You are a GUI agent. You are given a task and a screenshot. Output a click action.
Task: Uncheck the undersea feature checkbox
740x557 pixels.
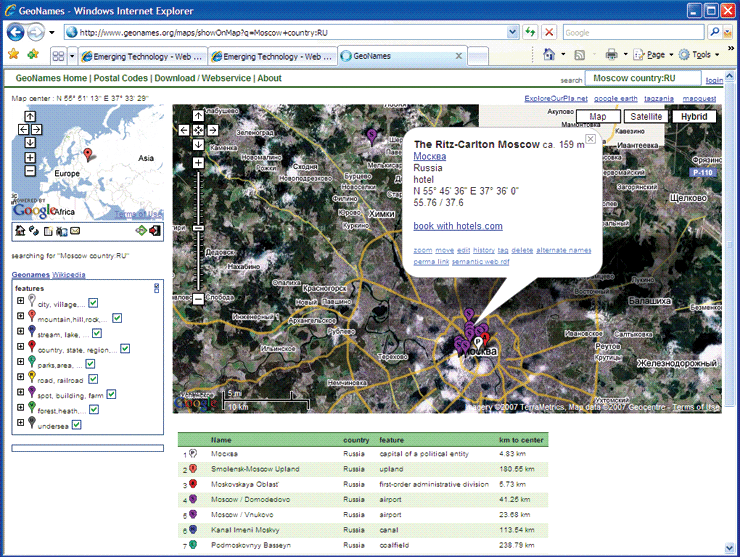[x=76, y=425]
